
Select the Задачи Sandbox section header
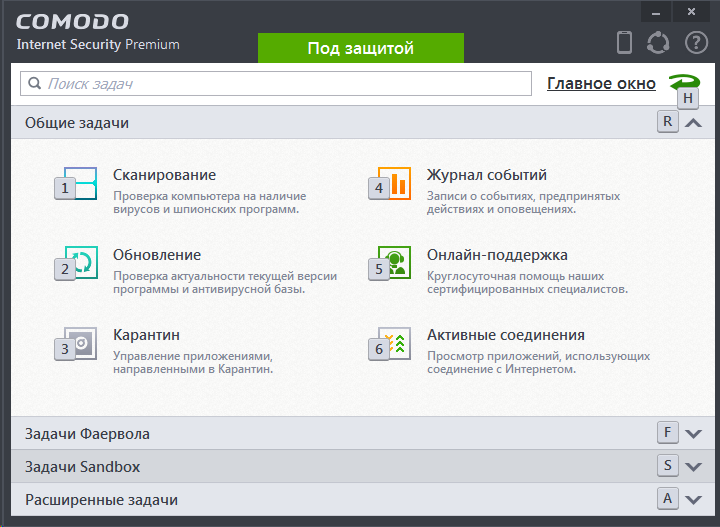click(x=363, y=466)
